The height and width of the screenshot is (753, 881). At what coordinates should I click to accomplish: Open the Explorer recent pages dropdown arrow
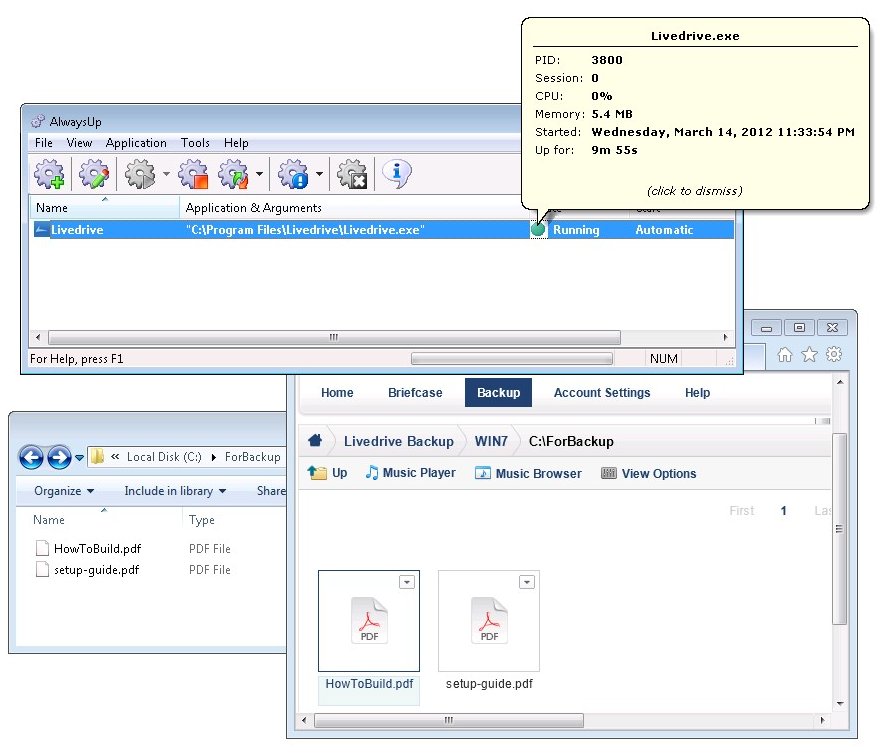(79, 457)
